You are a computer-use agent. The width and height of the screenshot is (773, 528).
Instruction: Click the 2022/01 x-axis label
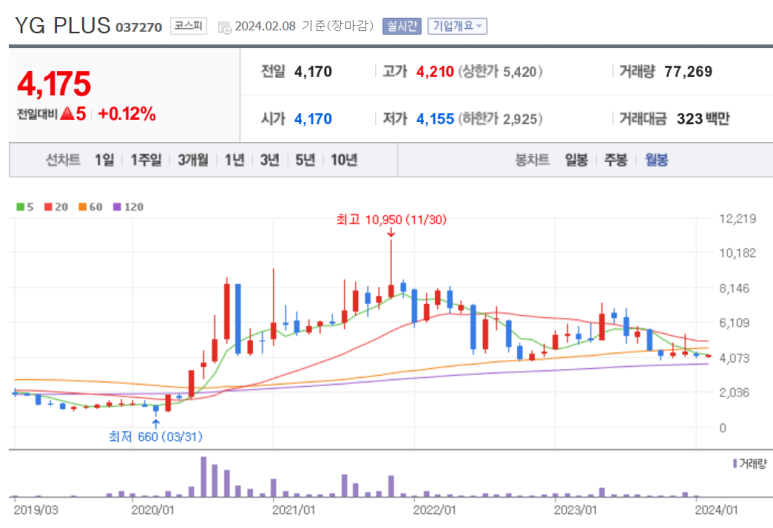click(x=434, y=510)
